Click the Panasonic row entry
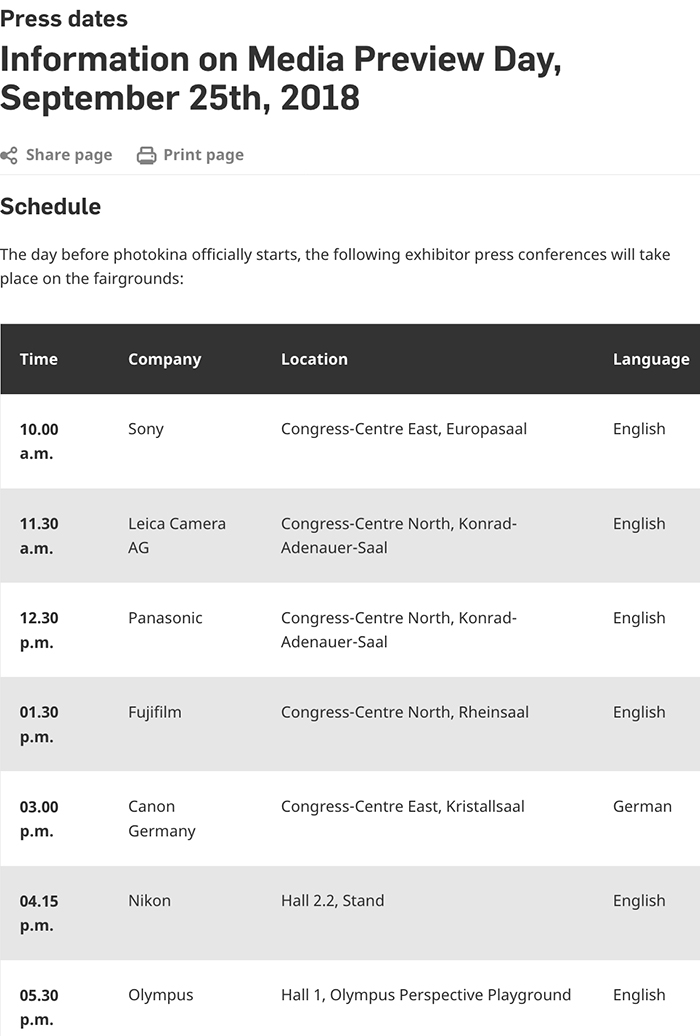The height and width of the screenshot is (1036, 700). [165, 618]
